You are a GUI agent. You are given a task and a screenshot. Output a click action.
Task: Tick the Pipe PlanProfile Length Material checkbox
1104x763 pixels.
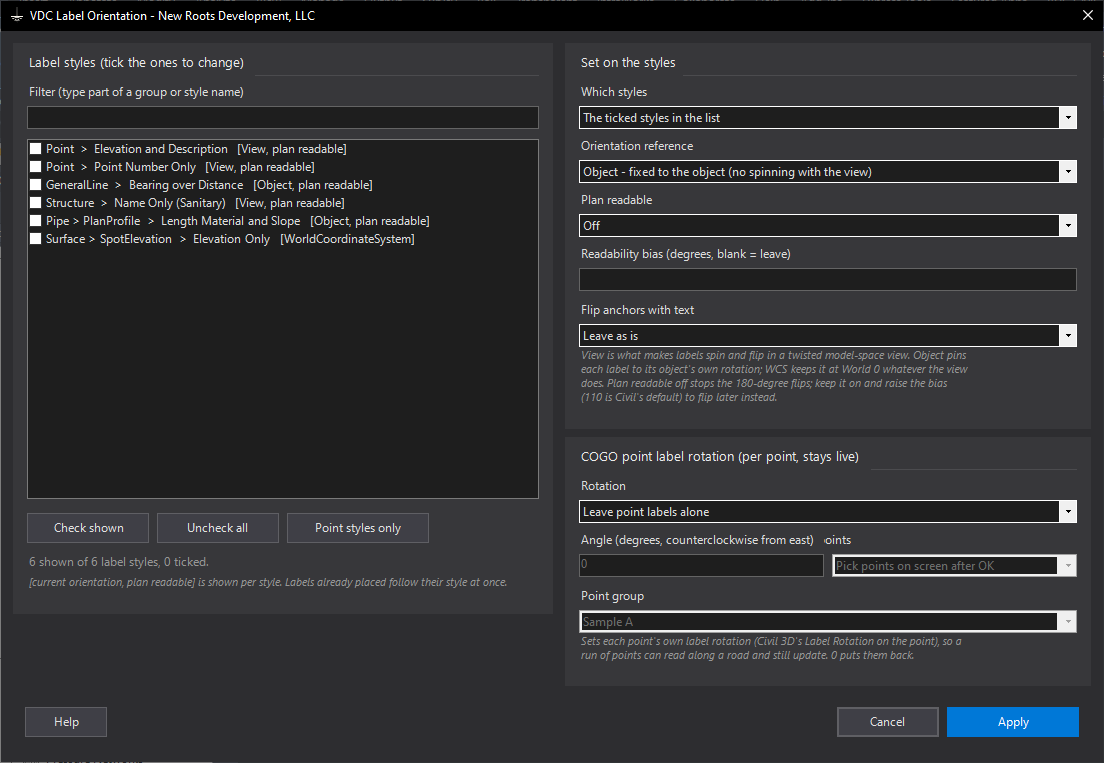[x=35, y=221]
